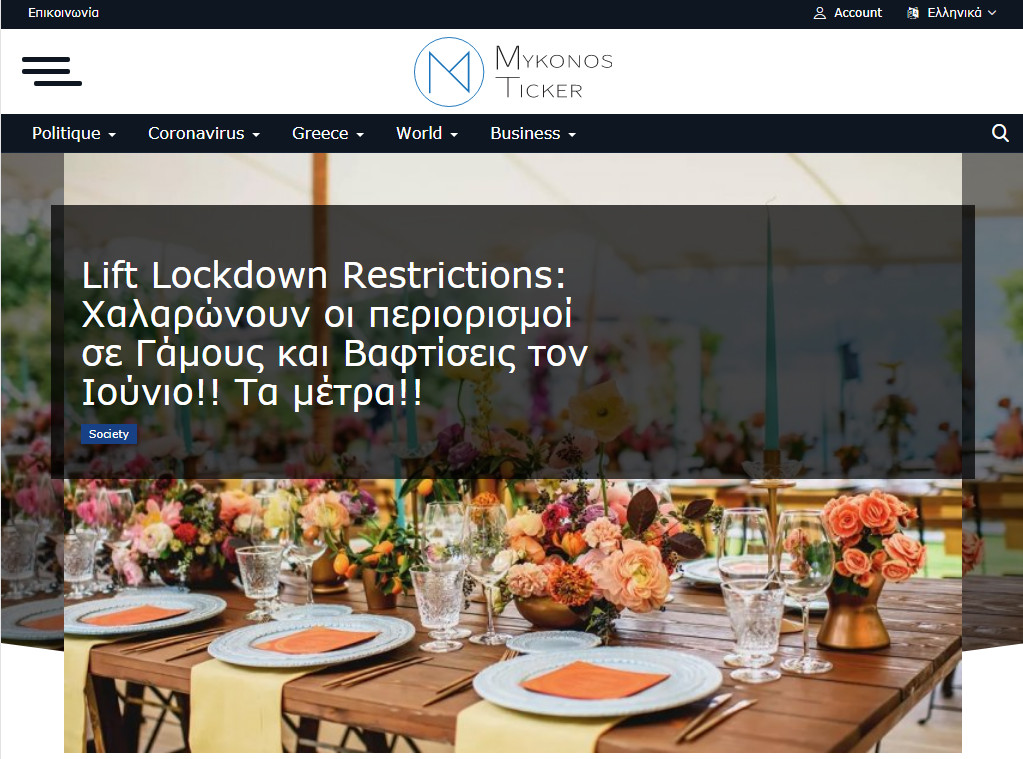The width and height of the screenshot is (1023, 759).
Task: Open the Account link
Action: click(x=857, y=13)
